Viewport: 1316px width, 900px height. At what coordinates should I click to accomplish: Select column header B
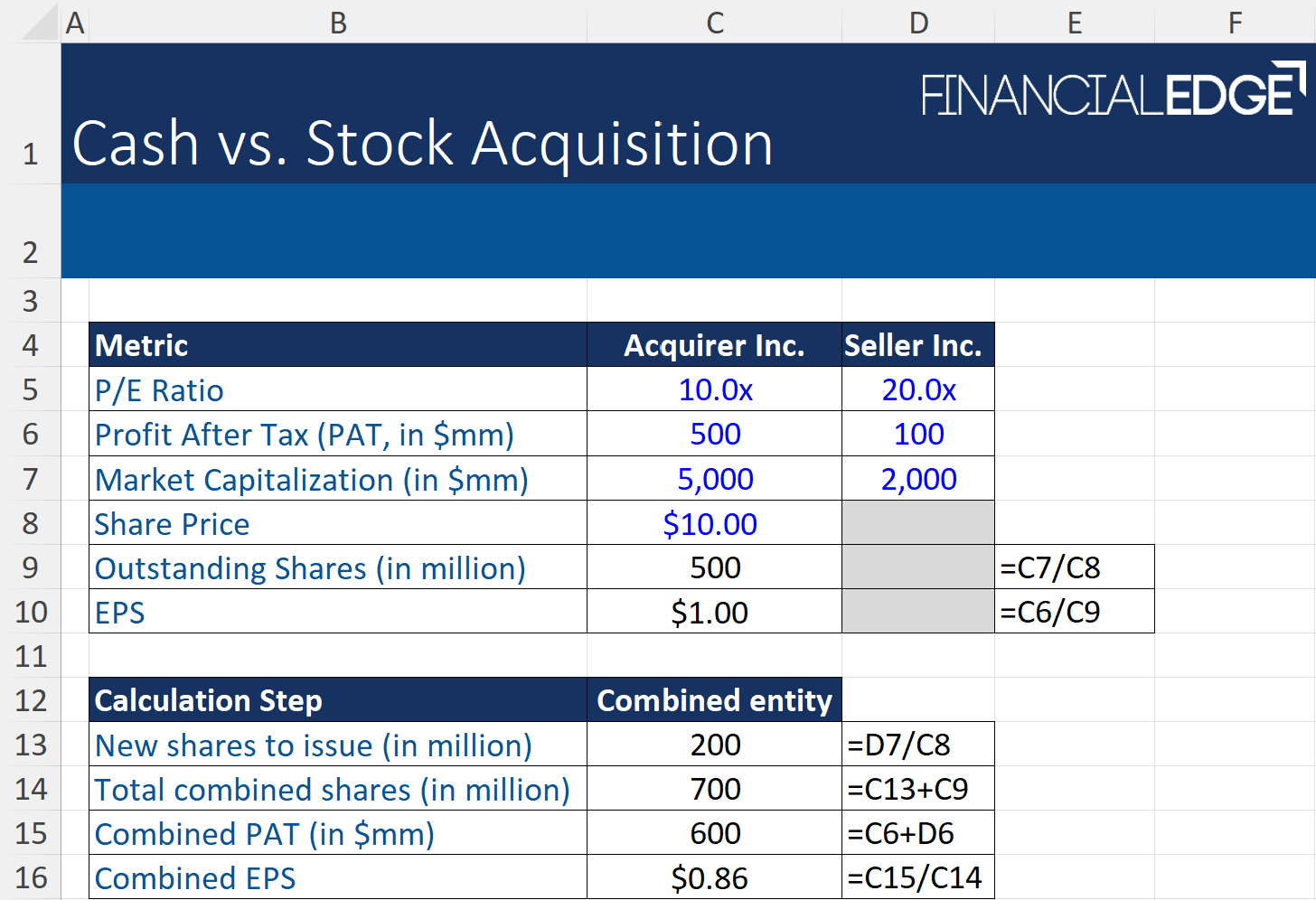tap(337, 23)
